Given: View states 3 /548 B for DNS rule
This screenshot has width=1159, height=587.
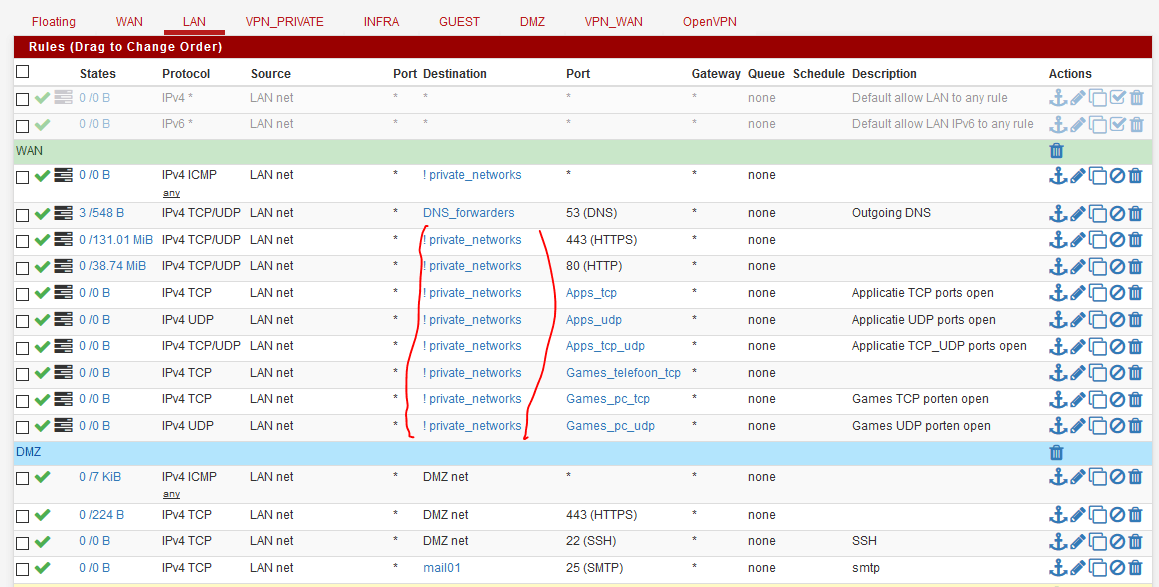Looking at the screenshot, I should (101, 213).
